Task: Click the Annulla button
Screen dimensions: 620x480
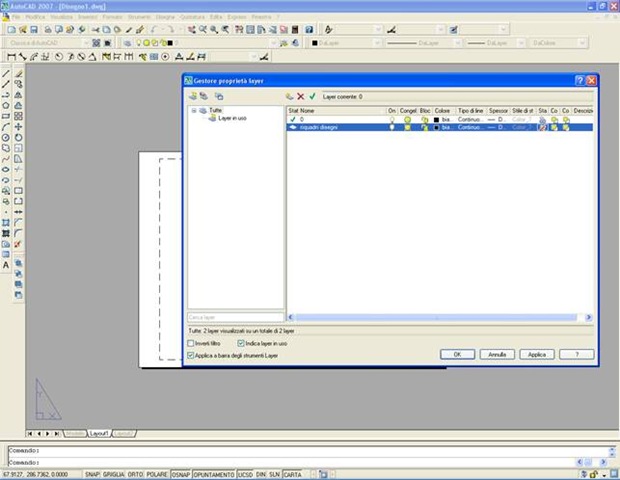Action: click(x=497, y=354)
